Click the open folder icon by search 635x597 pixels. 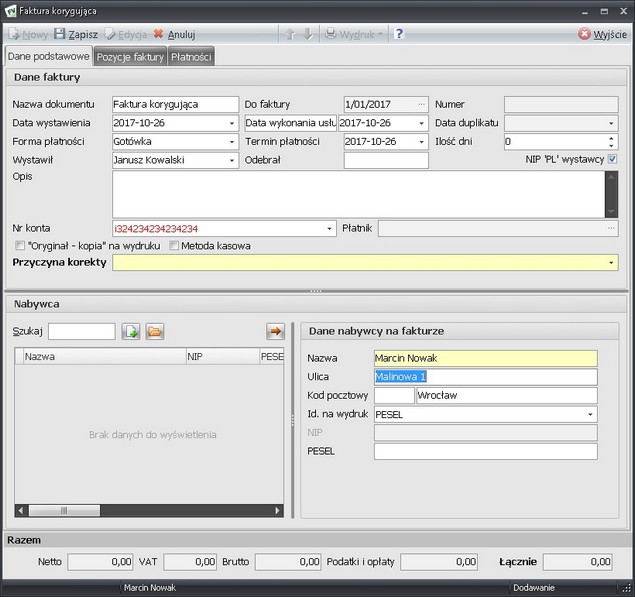coord(155,331)
